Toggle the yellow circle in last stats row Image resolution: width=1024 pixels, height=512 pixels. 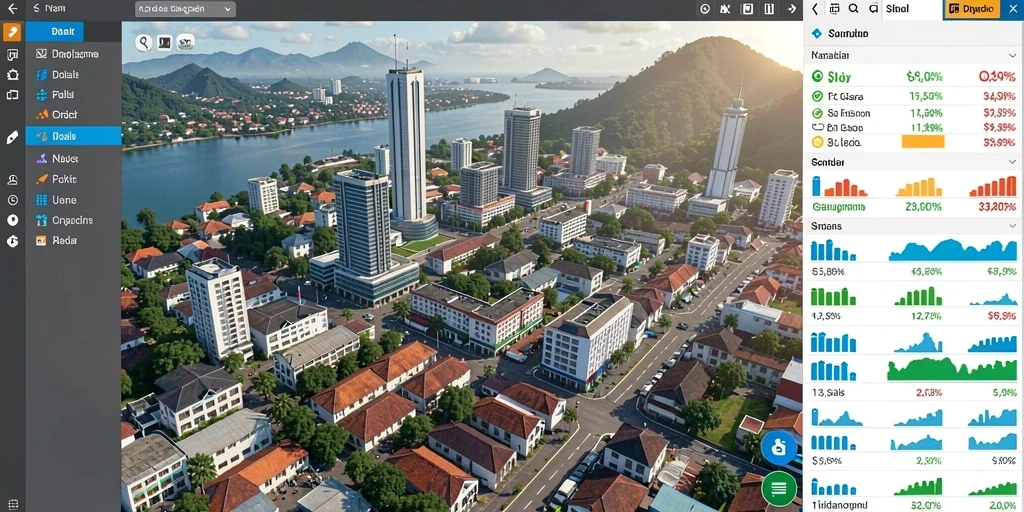coord(817,142)
